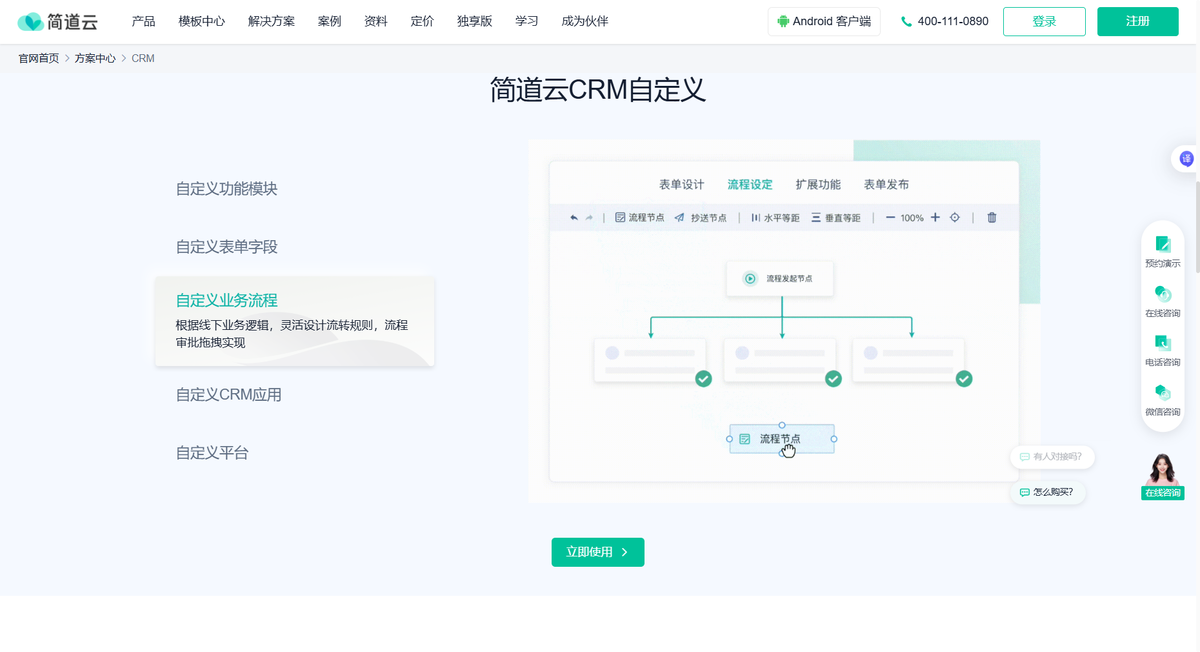Click the Android 客户端 button

tap(824, 21)
